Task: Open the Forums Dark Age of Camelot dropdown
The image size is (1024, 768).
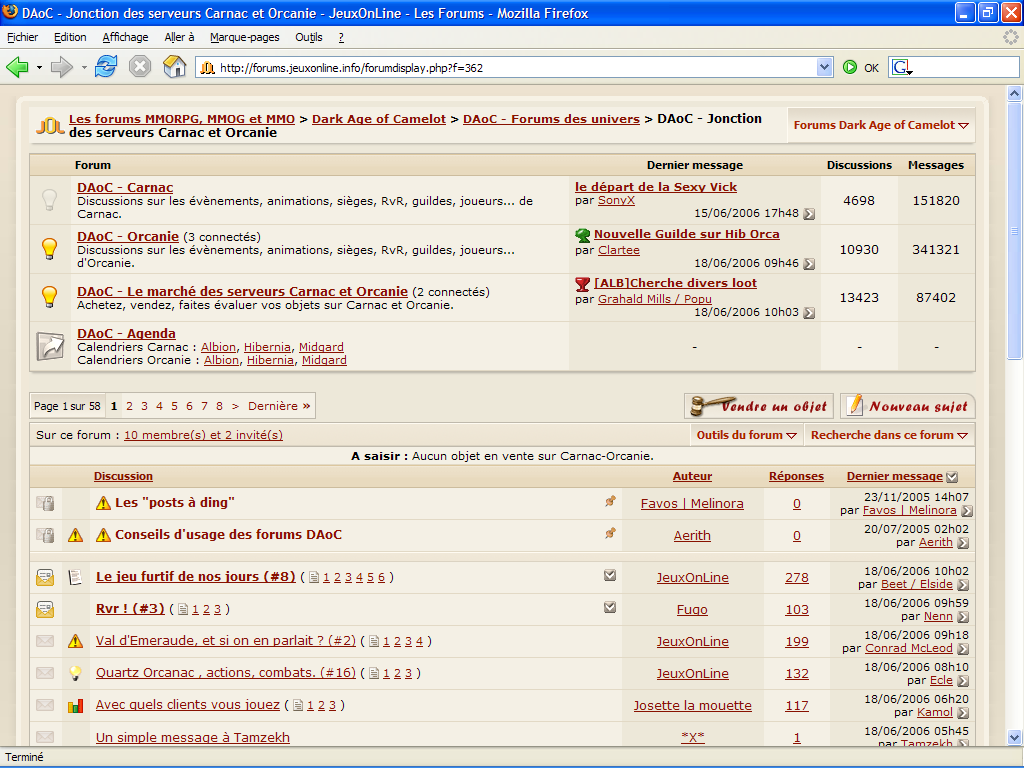Action: [x=881, y=125]
